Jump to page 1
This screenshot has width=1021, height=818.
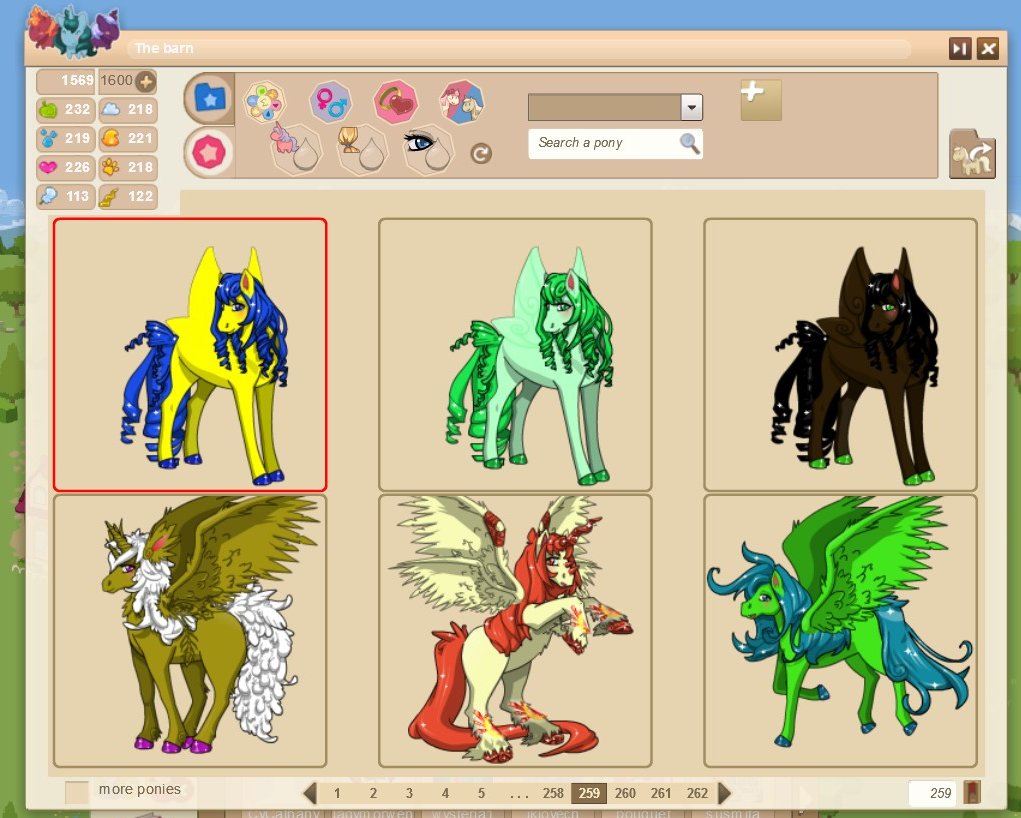[x=337, y=793]
